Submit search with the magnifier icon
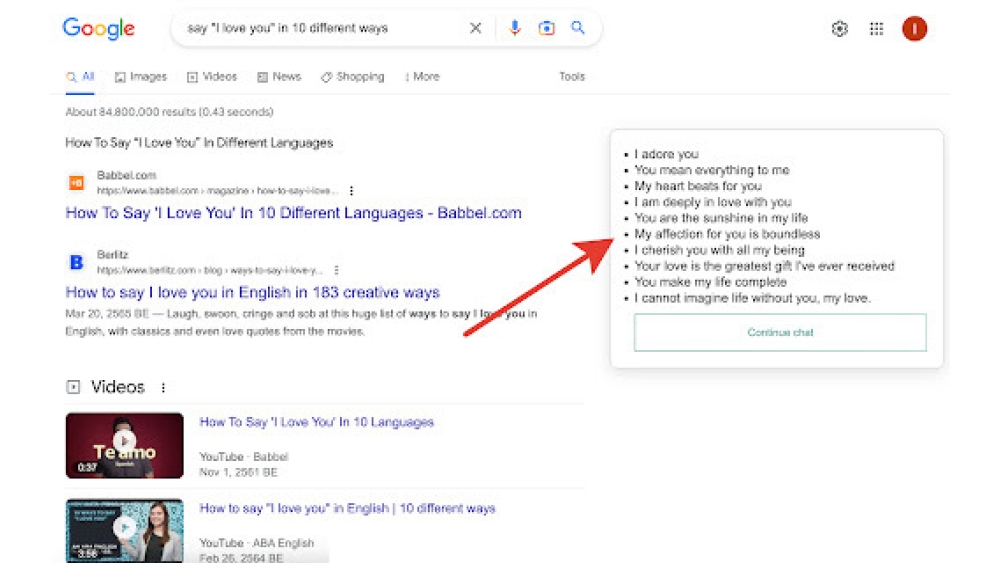The width and height of the screenshot is (1000, 563). (x=578, y=27)
